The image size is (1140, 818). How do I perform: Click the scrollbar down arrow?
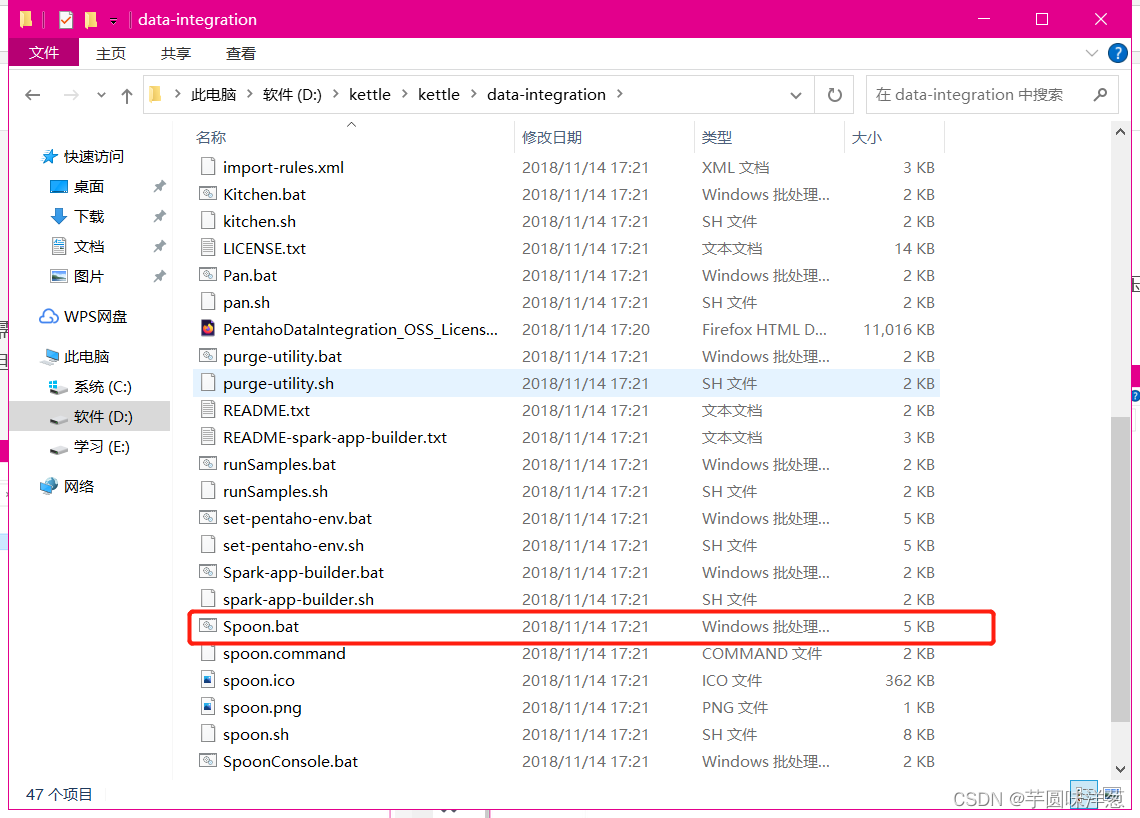(1120, 769)
